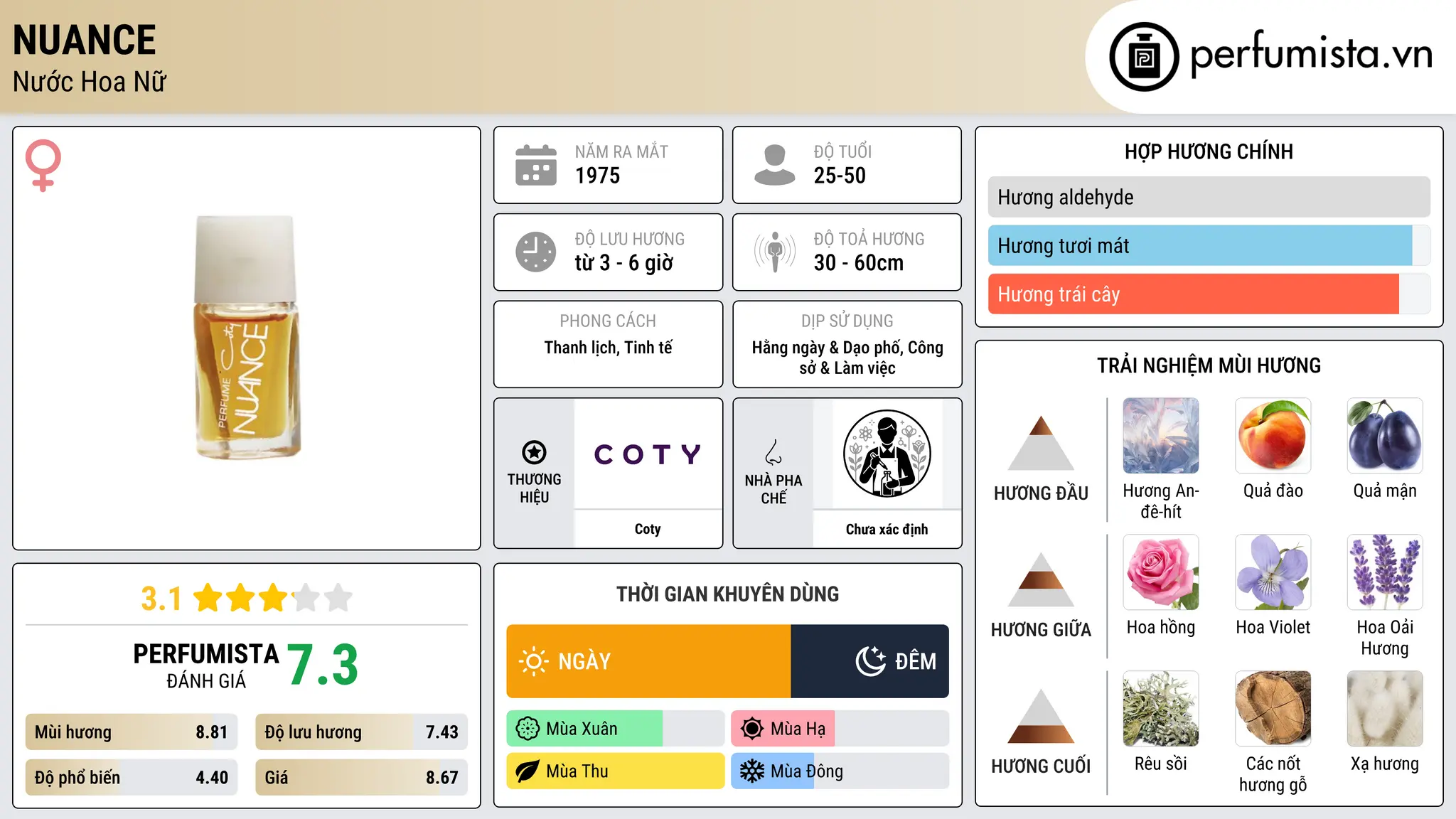
Task: Click the Hợp hương chính heading
Action: click(x=1209, y=151)
